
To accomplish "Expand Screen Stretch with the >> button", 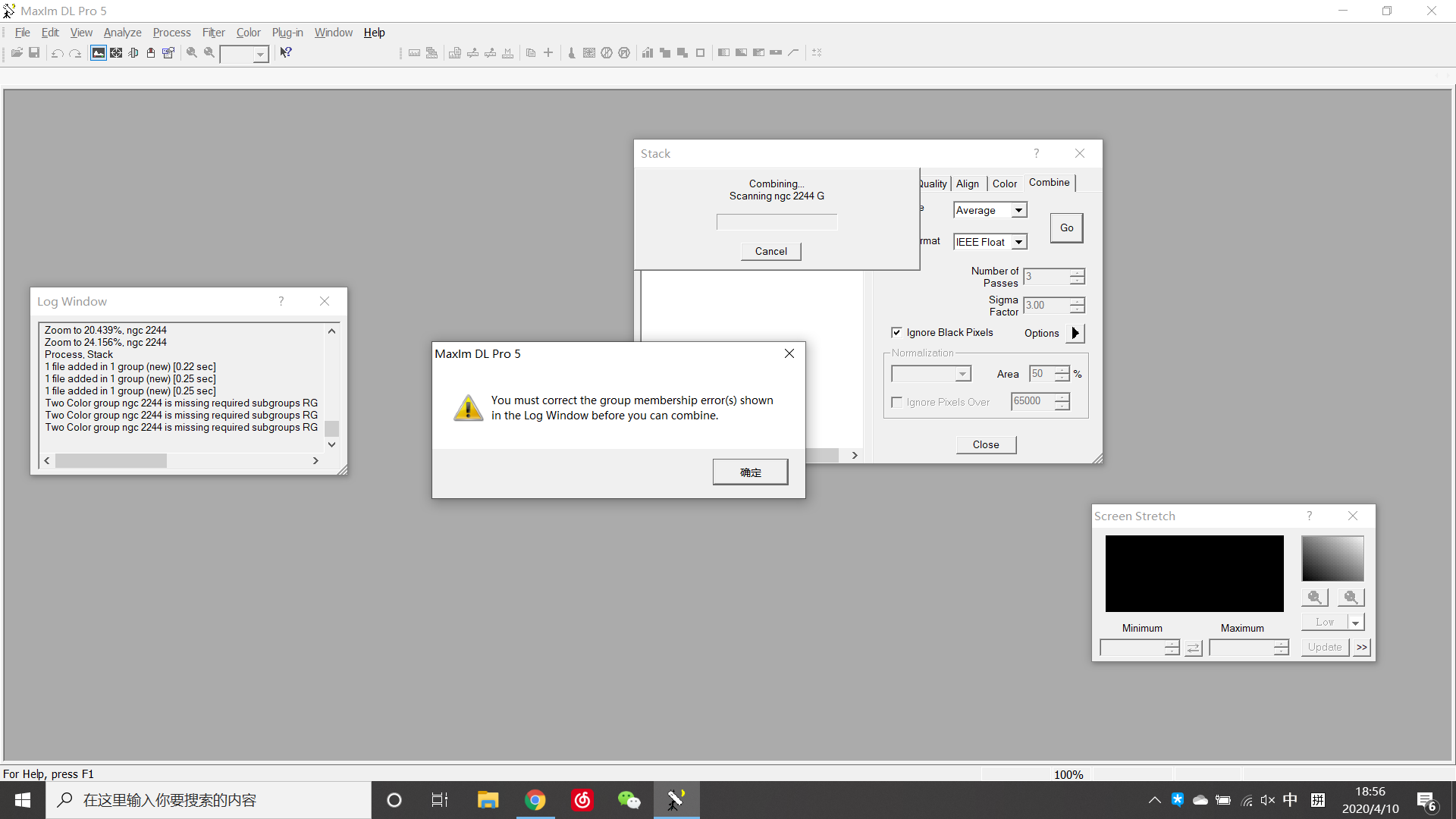I will pos(1362,648).
